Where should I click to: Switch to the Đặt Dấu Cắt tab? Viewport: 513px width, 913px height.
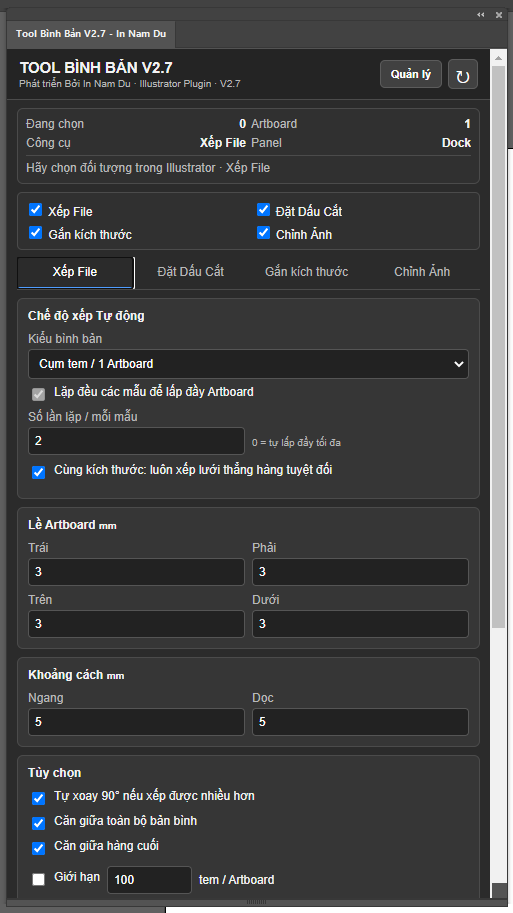[x=190, y=272]
